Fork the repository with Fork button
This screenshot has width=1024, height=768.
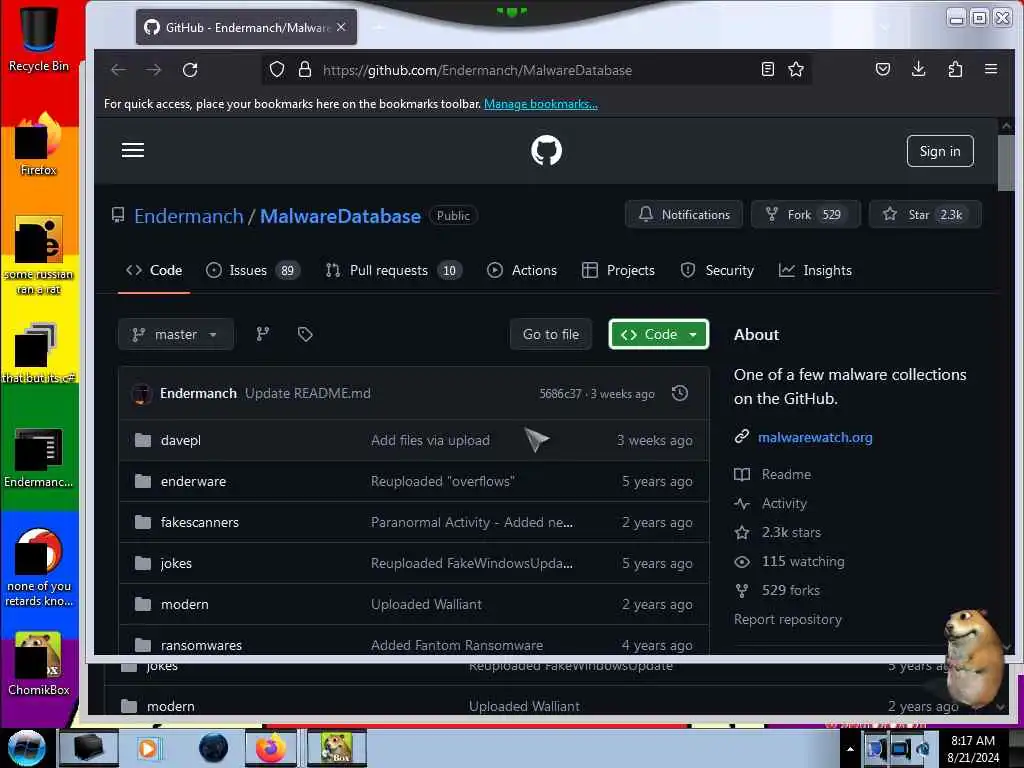[806, 214]
